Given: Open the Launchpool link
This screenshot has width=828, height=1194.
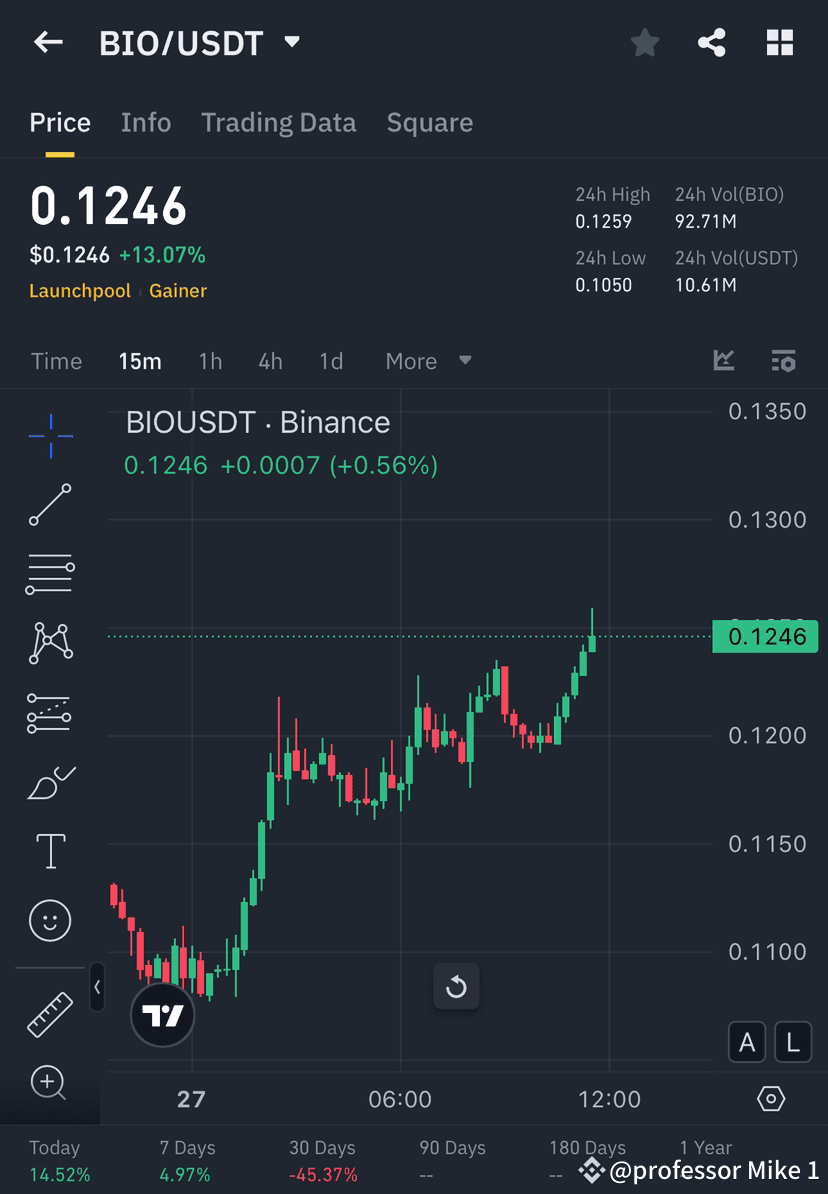Looking at the screenshot, I should click(x=80, y=291).
